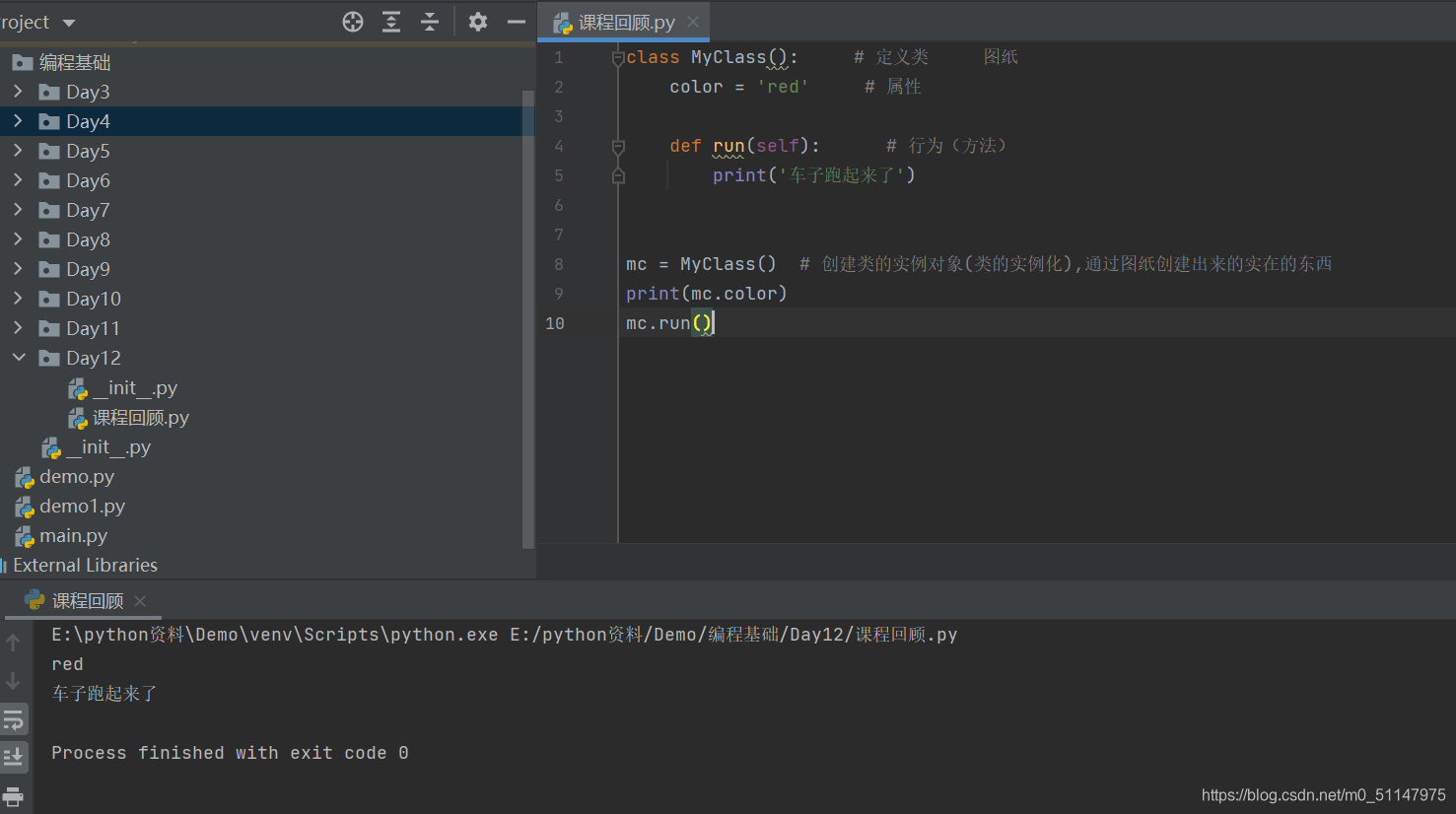Click 'Process finished with exit code 0' text
The image size is (1456, 814).
click(x=230, y=753)
